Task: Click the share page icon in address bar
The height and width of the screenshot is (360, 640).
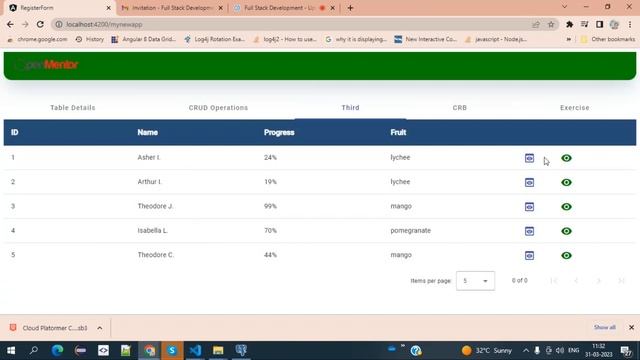Action: click(x=536, y=24)
